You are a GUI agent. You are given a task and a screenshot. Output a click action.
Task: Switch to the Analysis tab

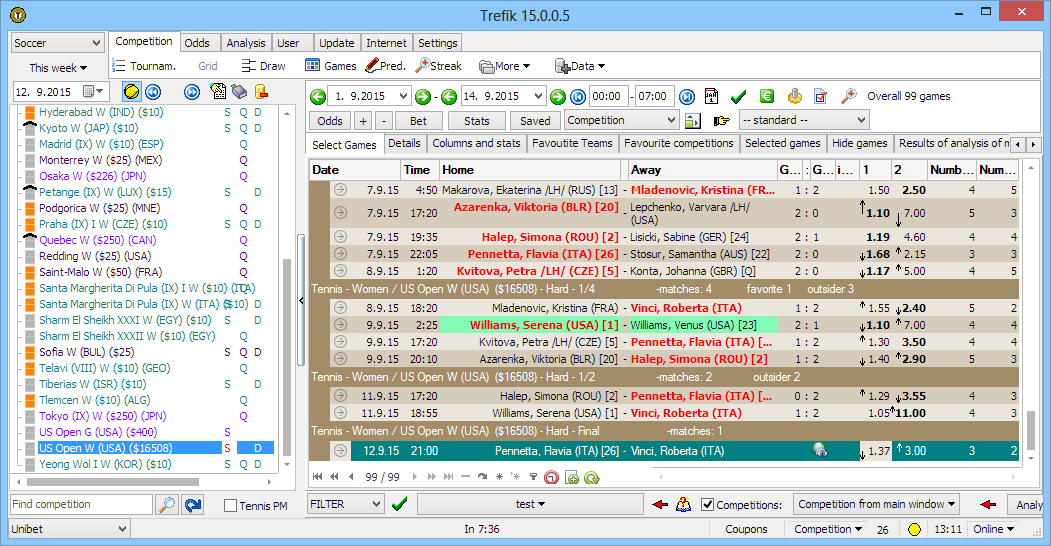click(x=245, y=43)
